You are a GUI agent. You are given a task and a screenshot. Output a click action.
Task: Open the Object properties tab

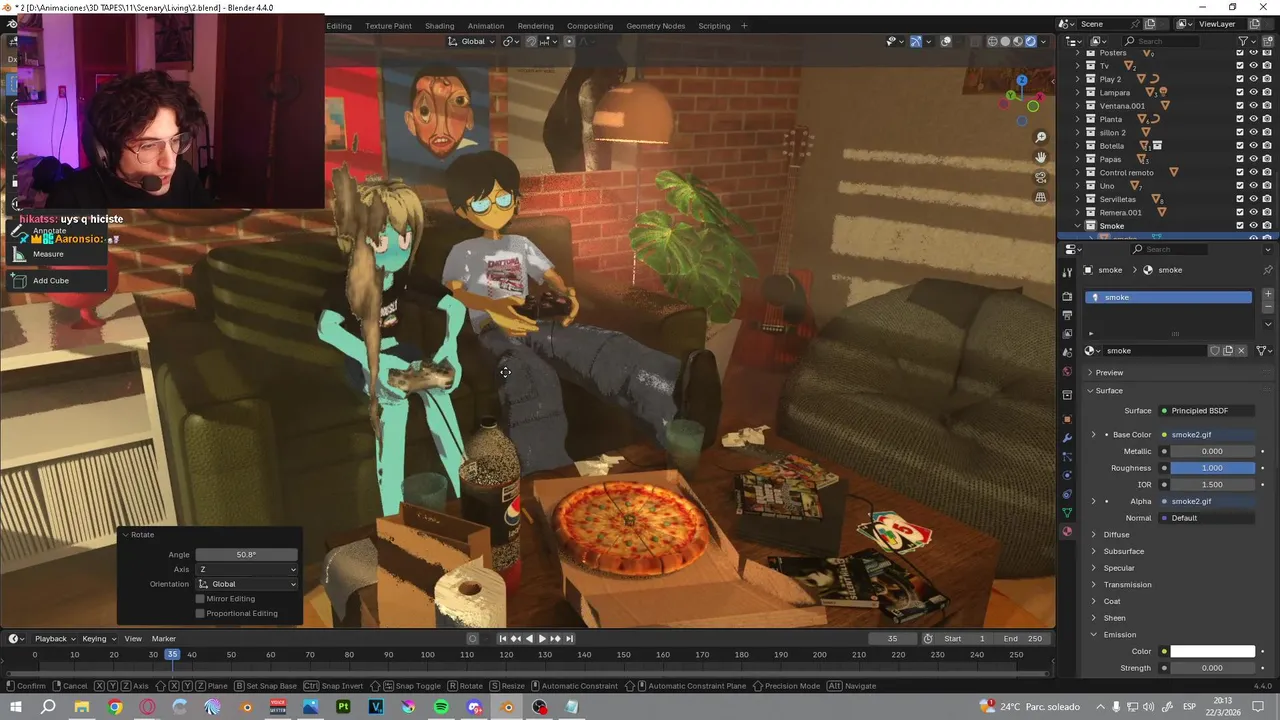point(1067,418)
